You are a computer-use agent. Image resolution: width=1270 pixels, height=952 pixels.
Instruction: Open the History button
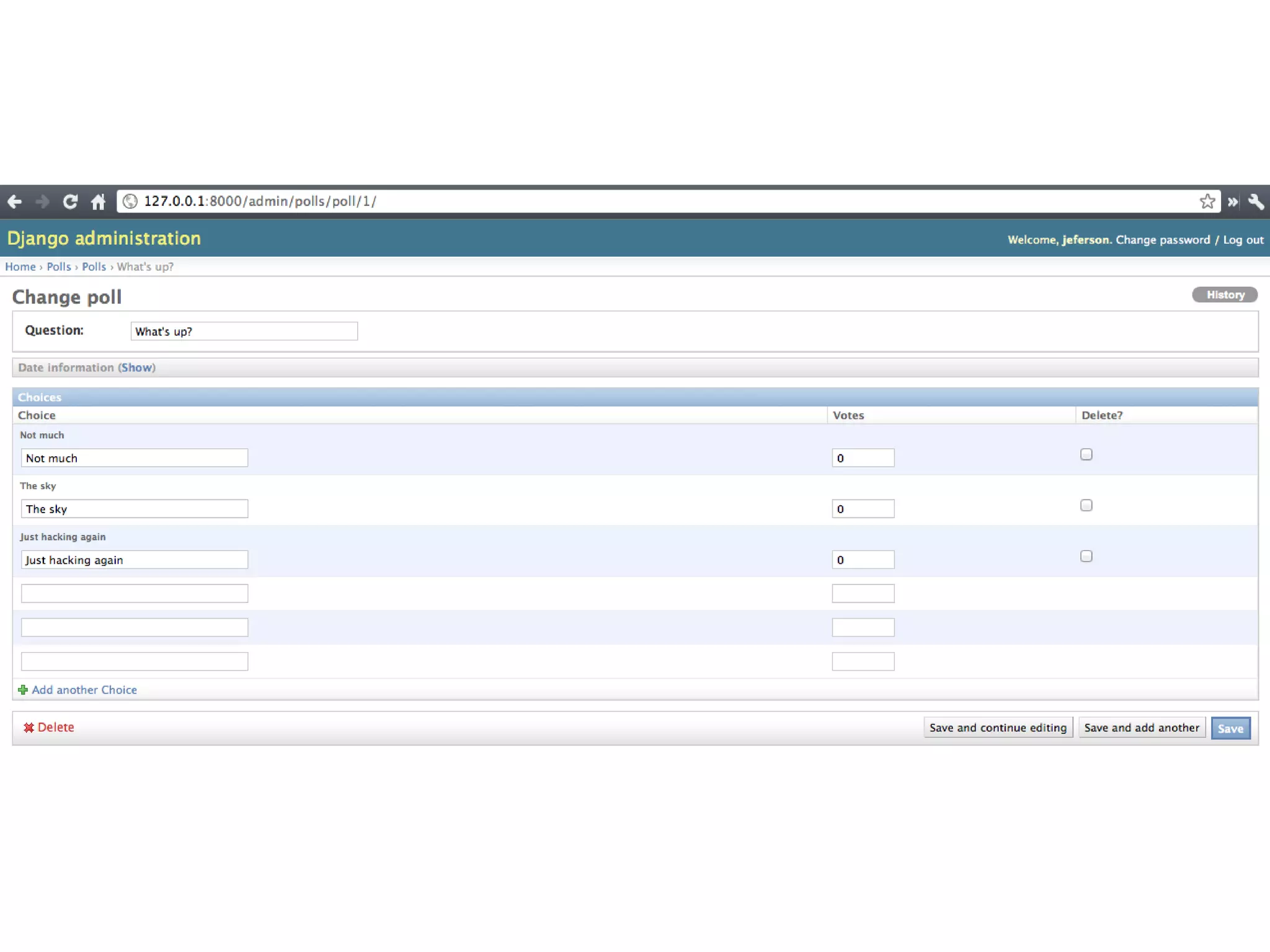point(1224,295)
